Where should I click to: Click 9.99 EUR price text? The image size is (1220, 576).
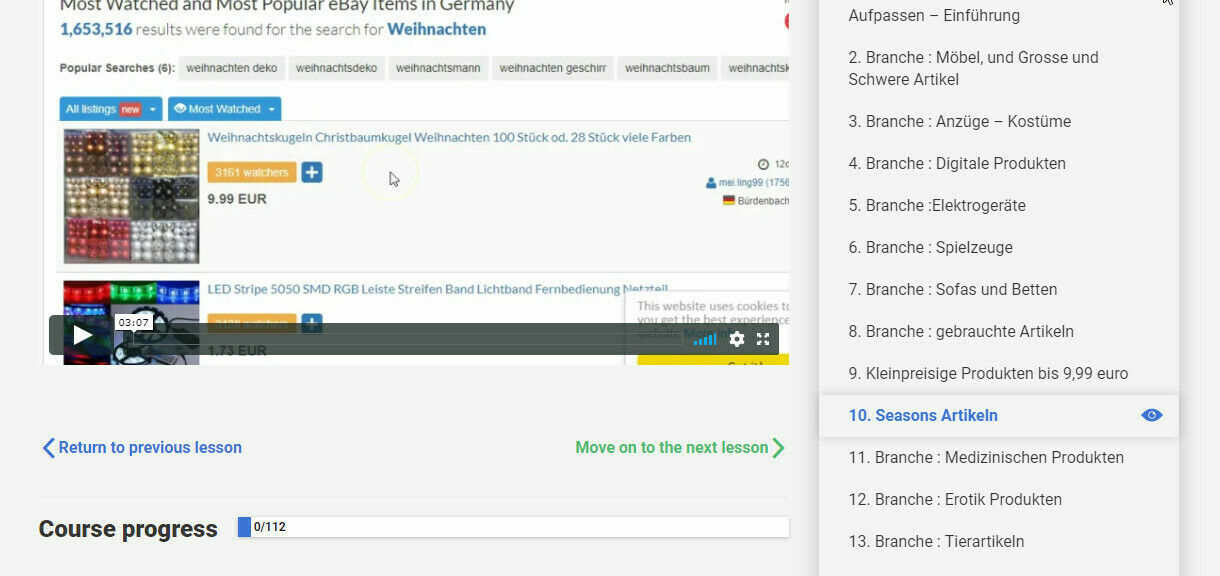point(237,199)
